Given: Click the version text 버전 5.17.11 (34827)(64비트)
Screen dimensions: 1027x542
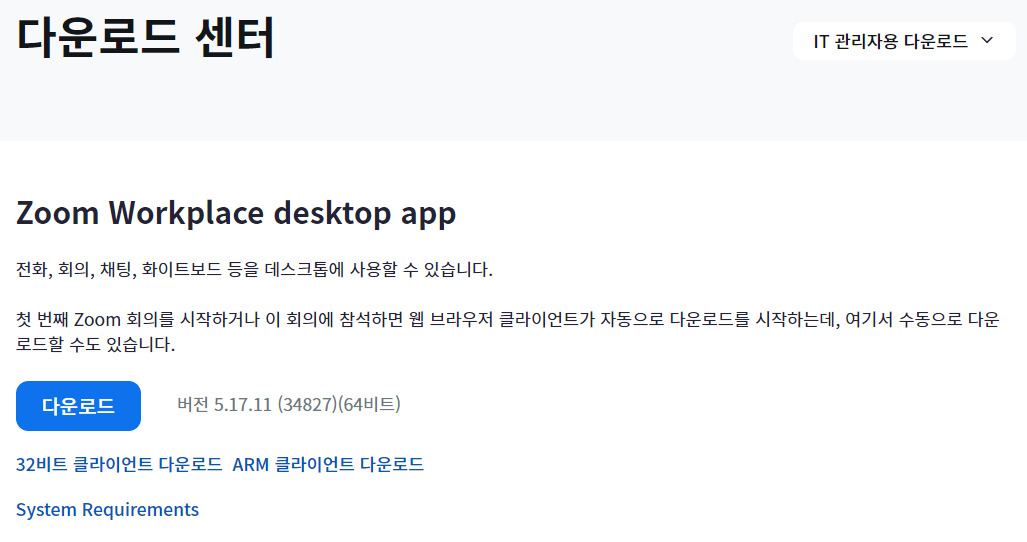Looking at the screenshot, I should point(289,405).
